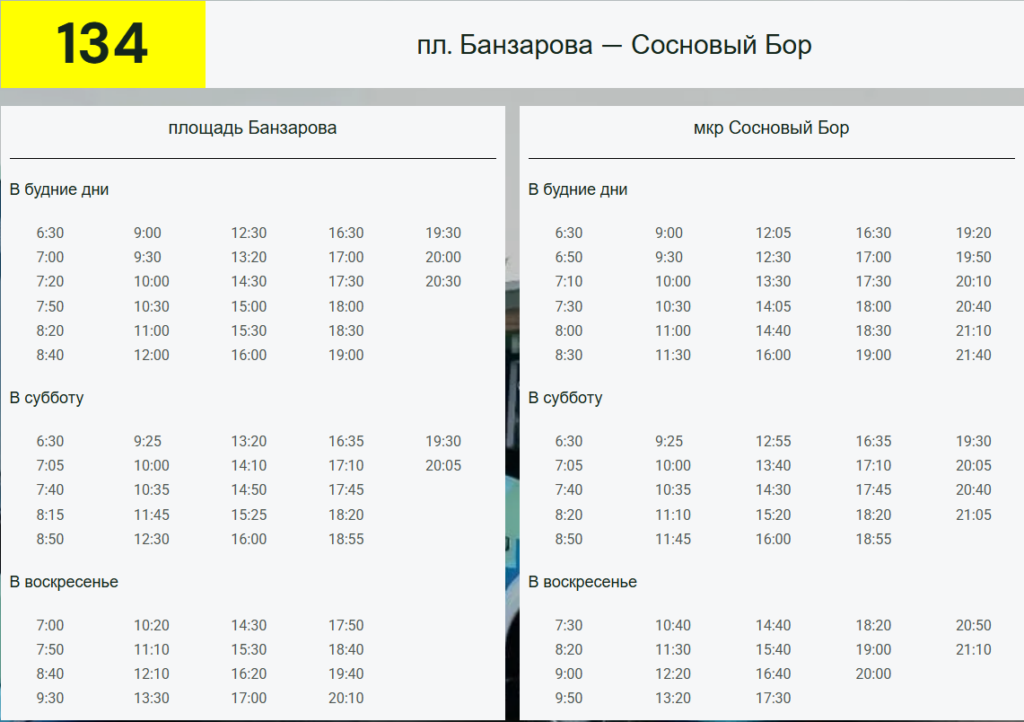This screenshot has width=1024, height=722.
Task: Choose weekday 14:05 departure from мкр Сосновый Бор
Action: click(x=773, y=306)
